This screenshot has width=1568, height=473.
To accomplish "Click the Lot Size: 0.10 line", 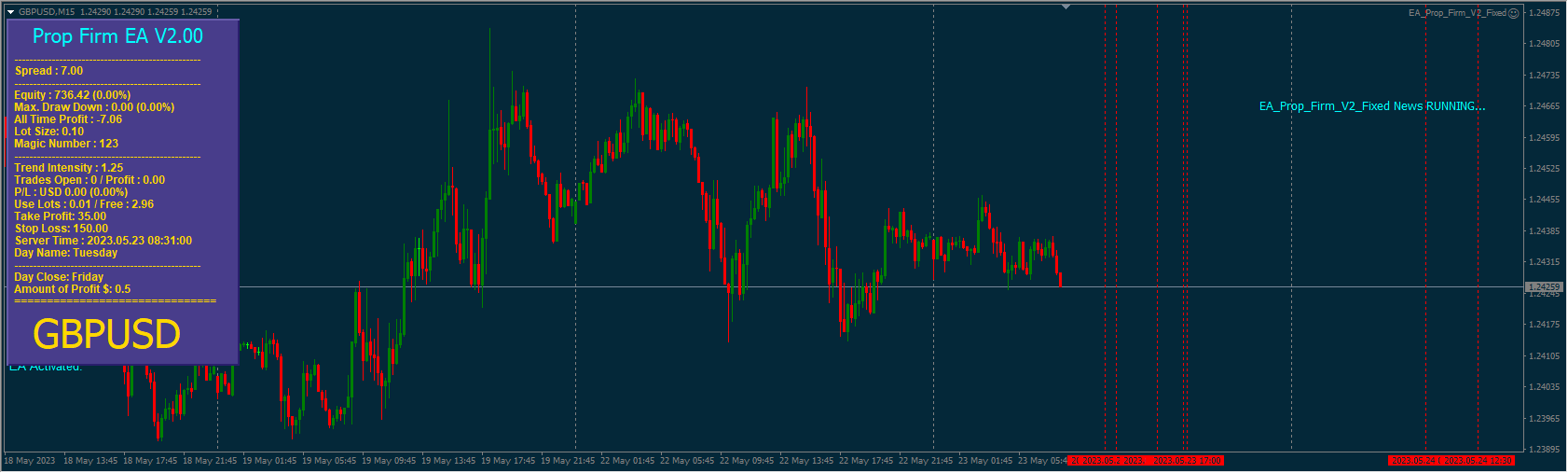I will coord(48,132).
